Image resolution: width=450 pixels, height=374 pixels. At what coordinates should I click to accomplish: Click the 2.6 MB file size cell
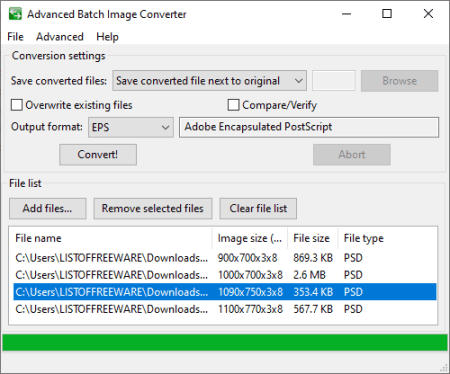pos(309,275)
